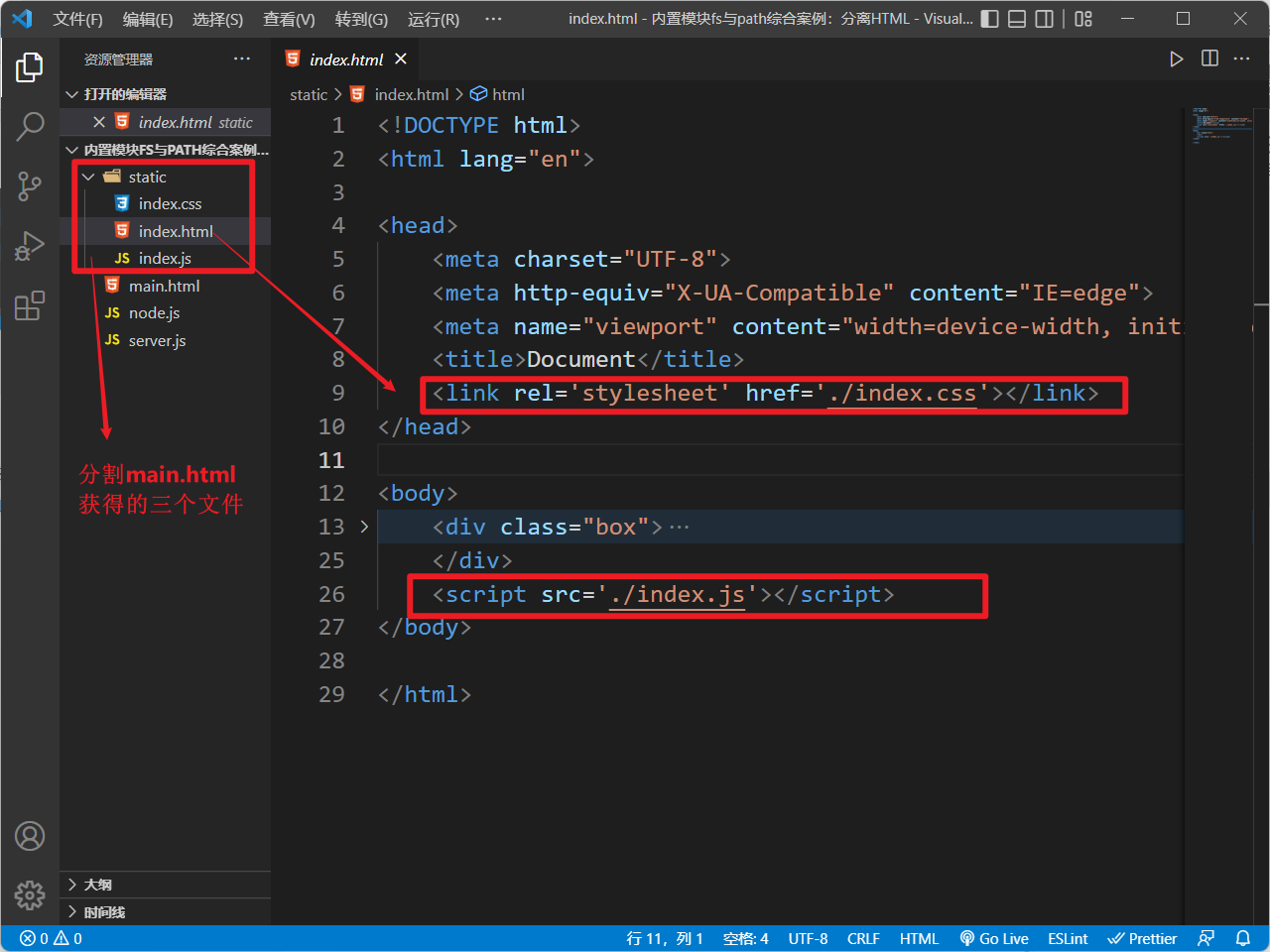Image resolution: width=1270 pixels, height=952 pixels.
Task: Click 行 11, 列 1 cursor position
Action: pyautogui.click(x=665, y=938)
